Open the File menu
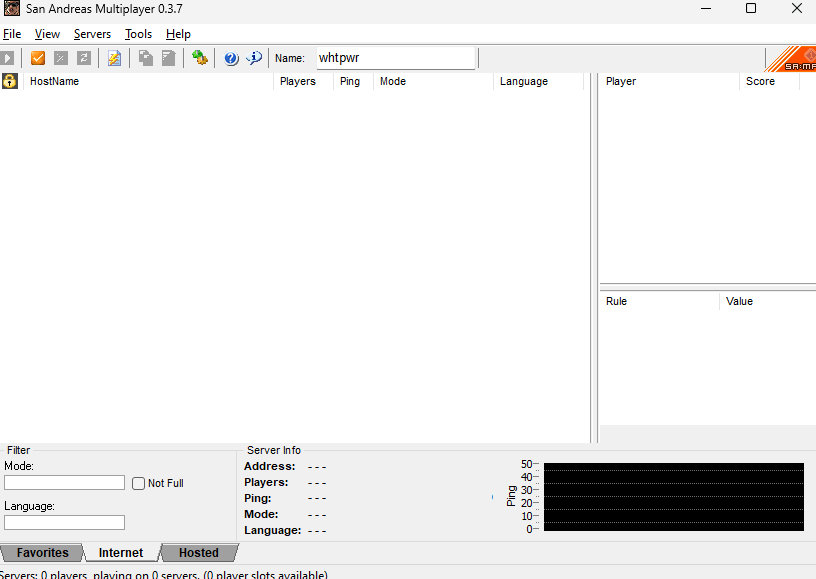Image resolution: width=816 pixels, height=579 pixels. (x=12, y=34)
